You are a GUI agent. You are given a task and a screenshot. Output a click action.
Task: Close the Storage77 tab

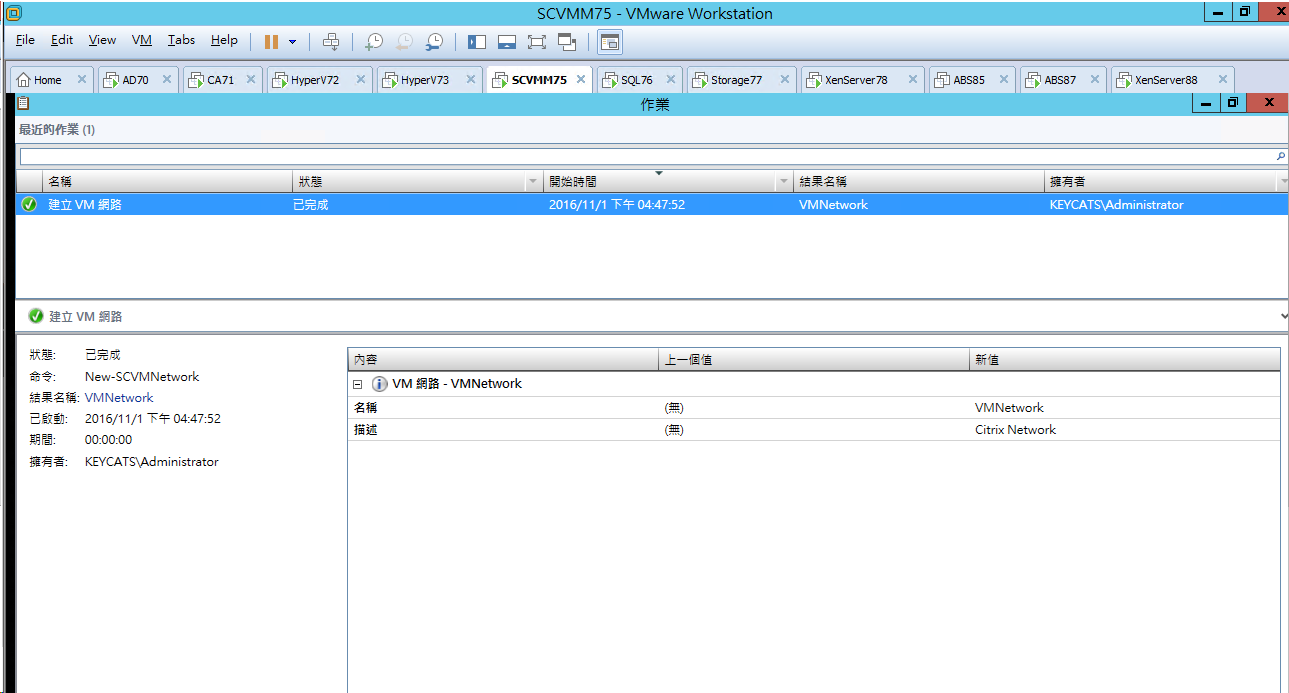[x=785, y=80]
